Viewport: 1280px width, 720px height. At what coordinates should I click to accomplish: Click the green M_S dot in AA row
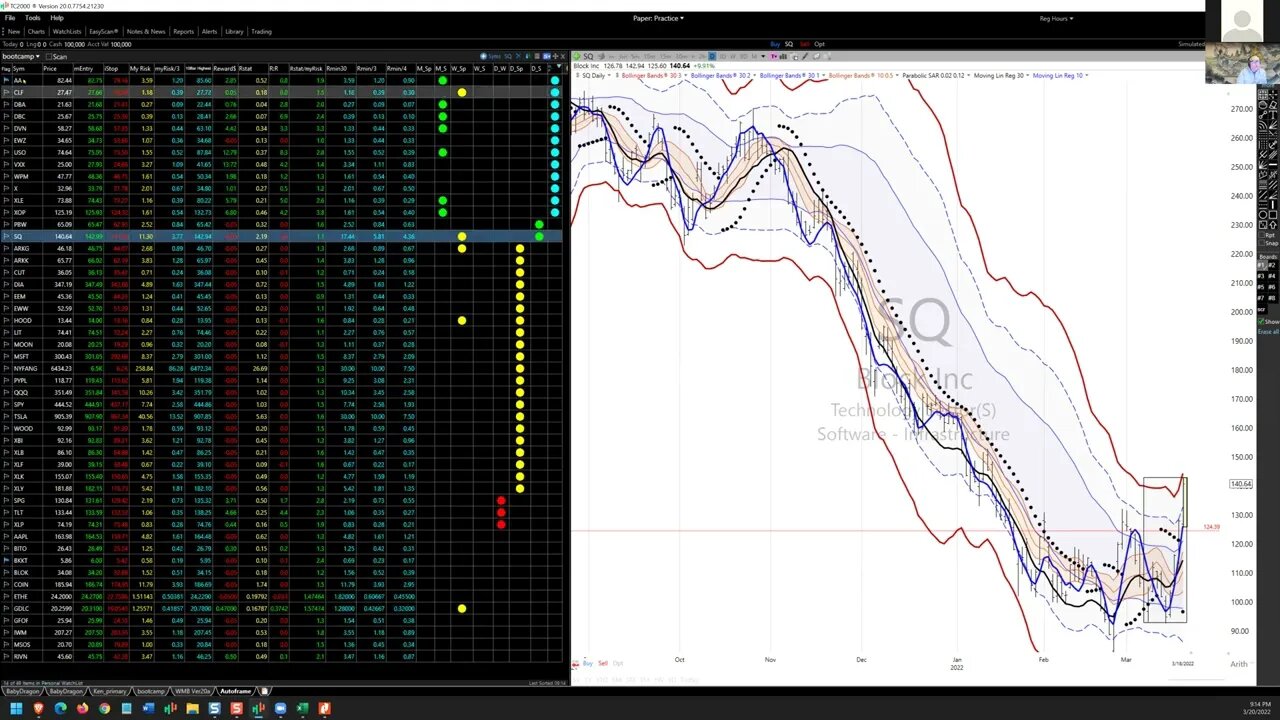442,80
